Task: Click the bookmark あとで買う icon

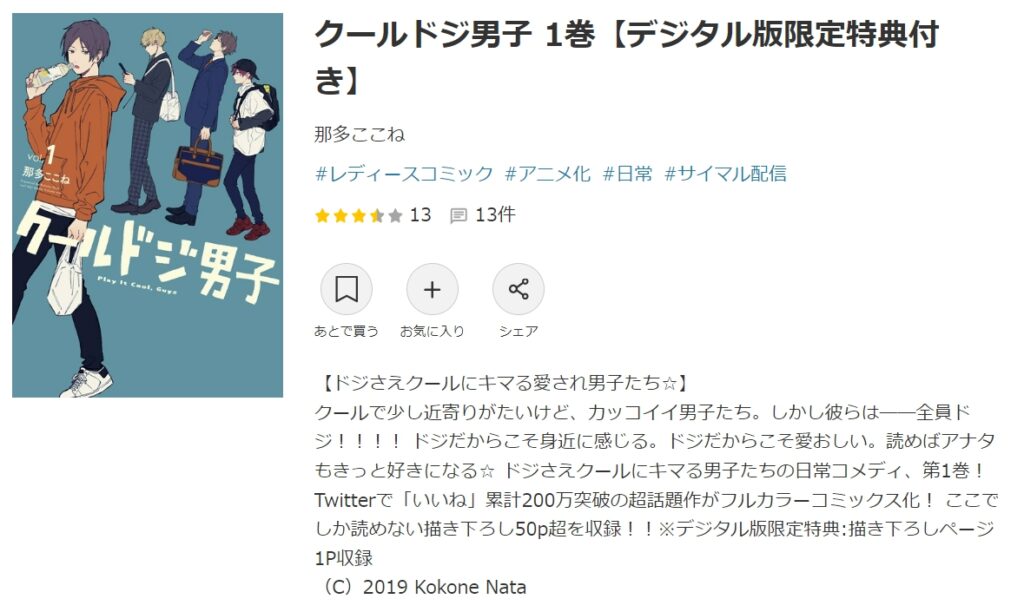Action: point(346,289)
